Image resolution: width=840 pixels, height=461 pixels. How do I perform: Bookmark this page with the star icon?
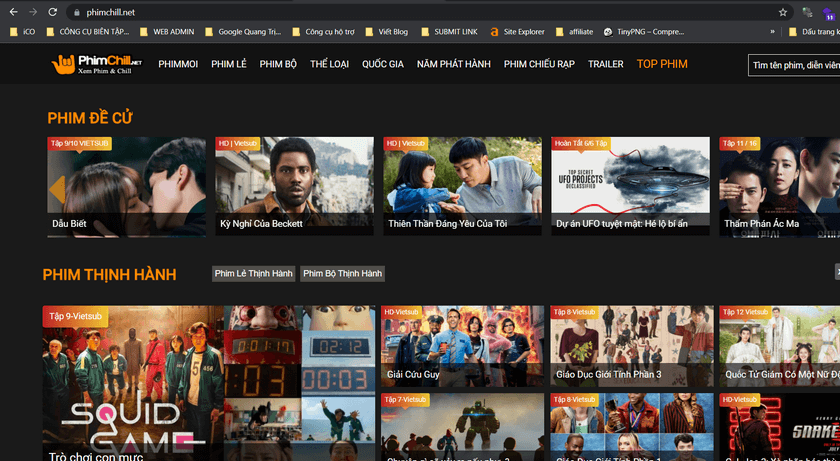(783, 12)
